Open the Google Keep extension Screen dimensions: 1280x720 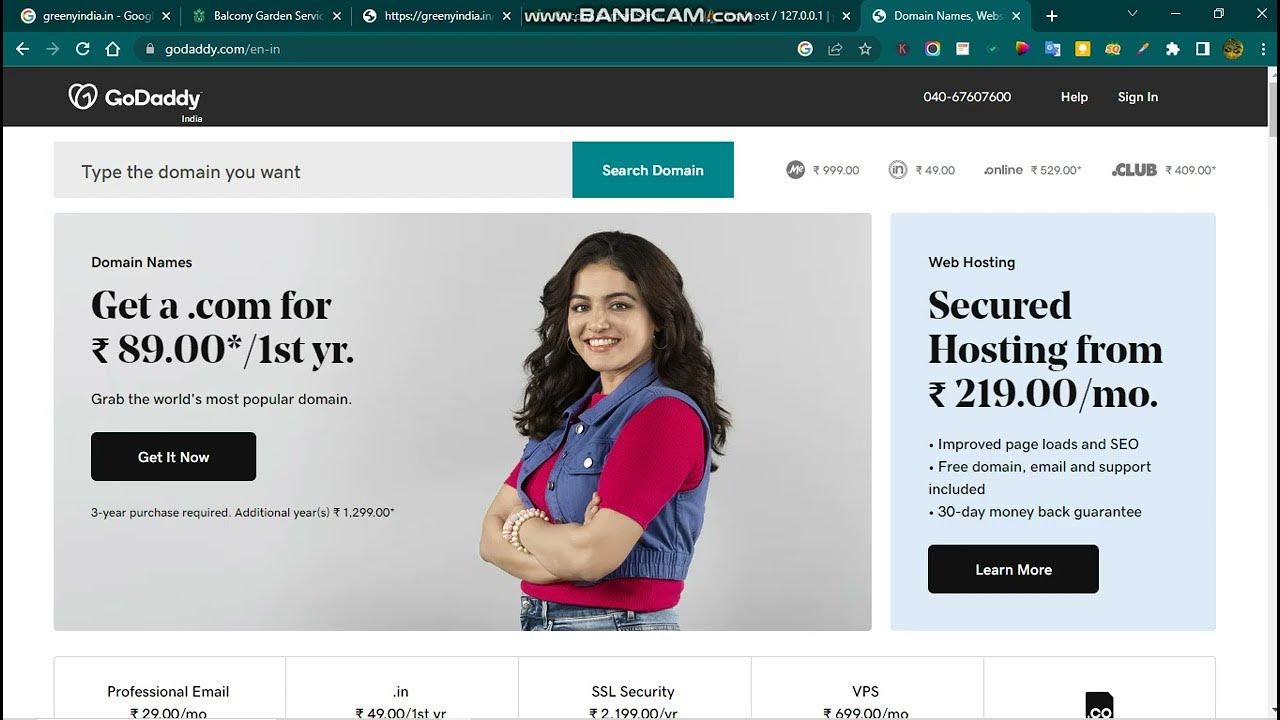pyautogui.click(x=1082, y=49)
